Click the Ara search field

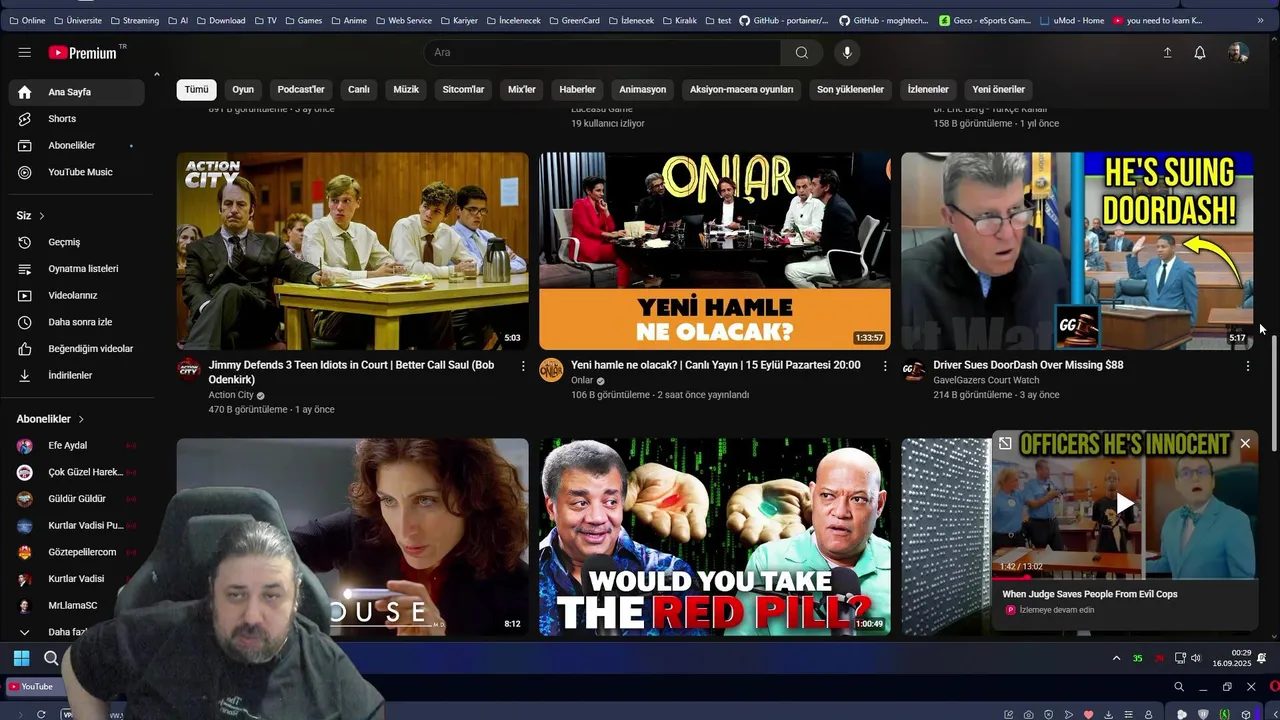(x=603, y=53)
